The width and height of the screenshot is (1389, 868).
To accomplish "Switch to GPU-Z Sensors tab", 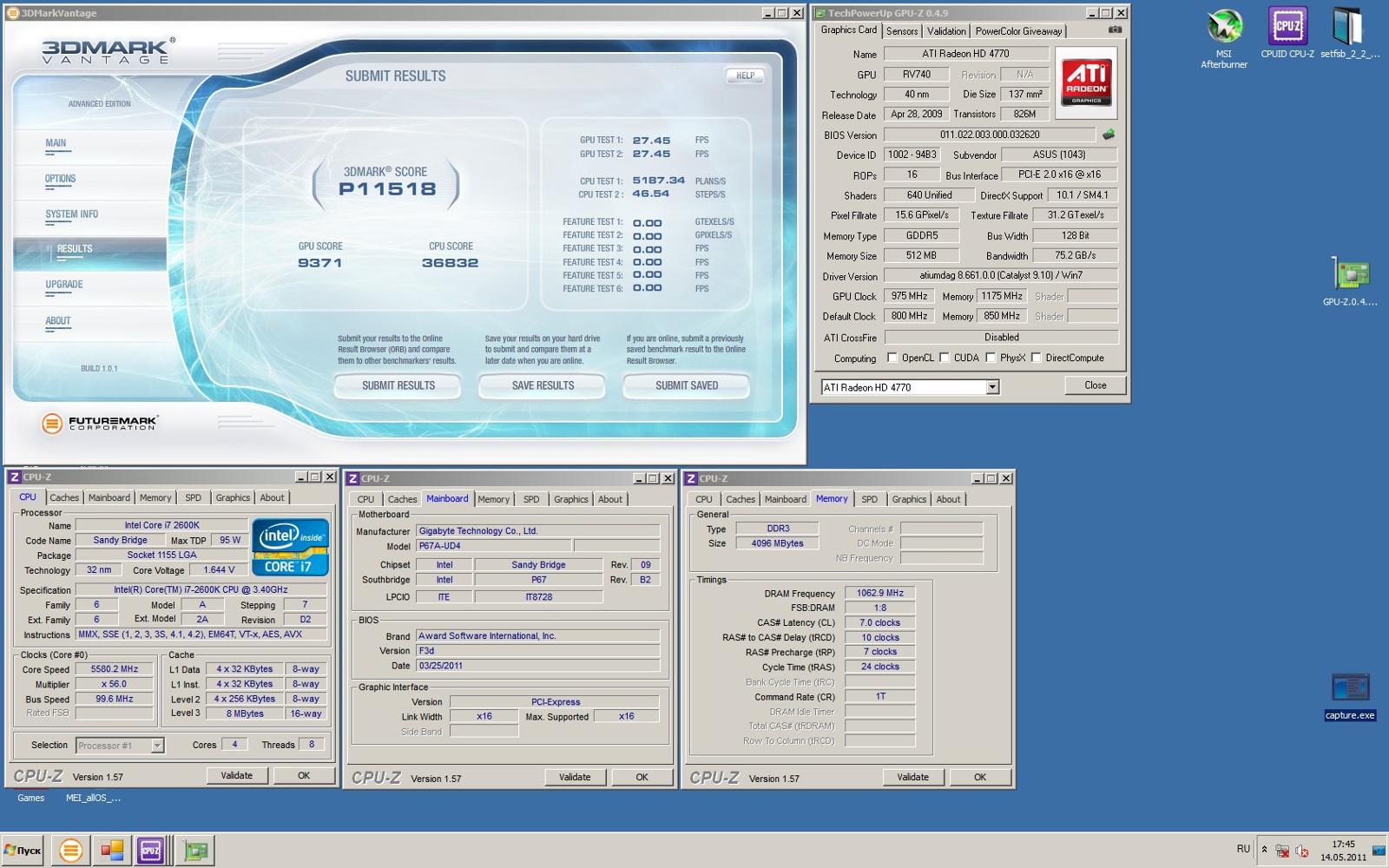I will (902, 31).
